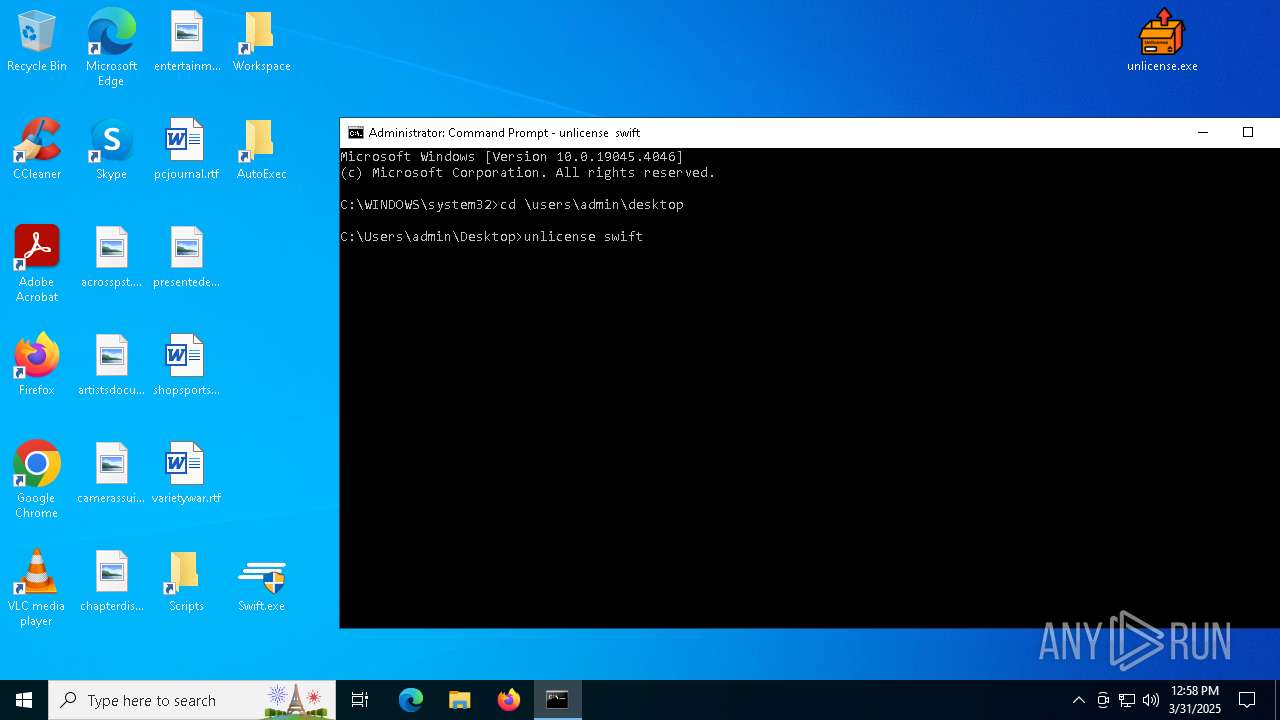Open the Scripts folder on the desktop
This screenshot has height=720, width=1280.
[x=187, y=582]
